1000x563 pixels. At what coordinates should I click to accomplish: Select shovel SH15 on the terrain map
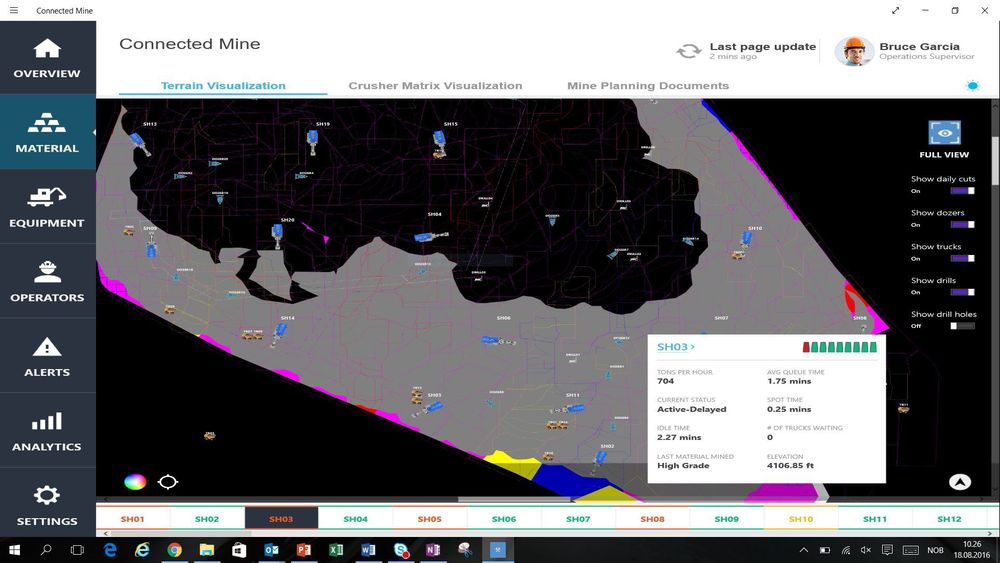(439, 142)
